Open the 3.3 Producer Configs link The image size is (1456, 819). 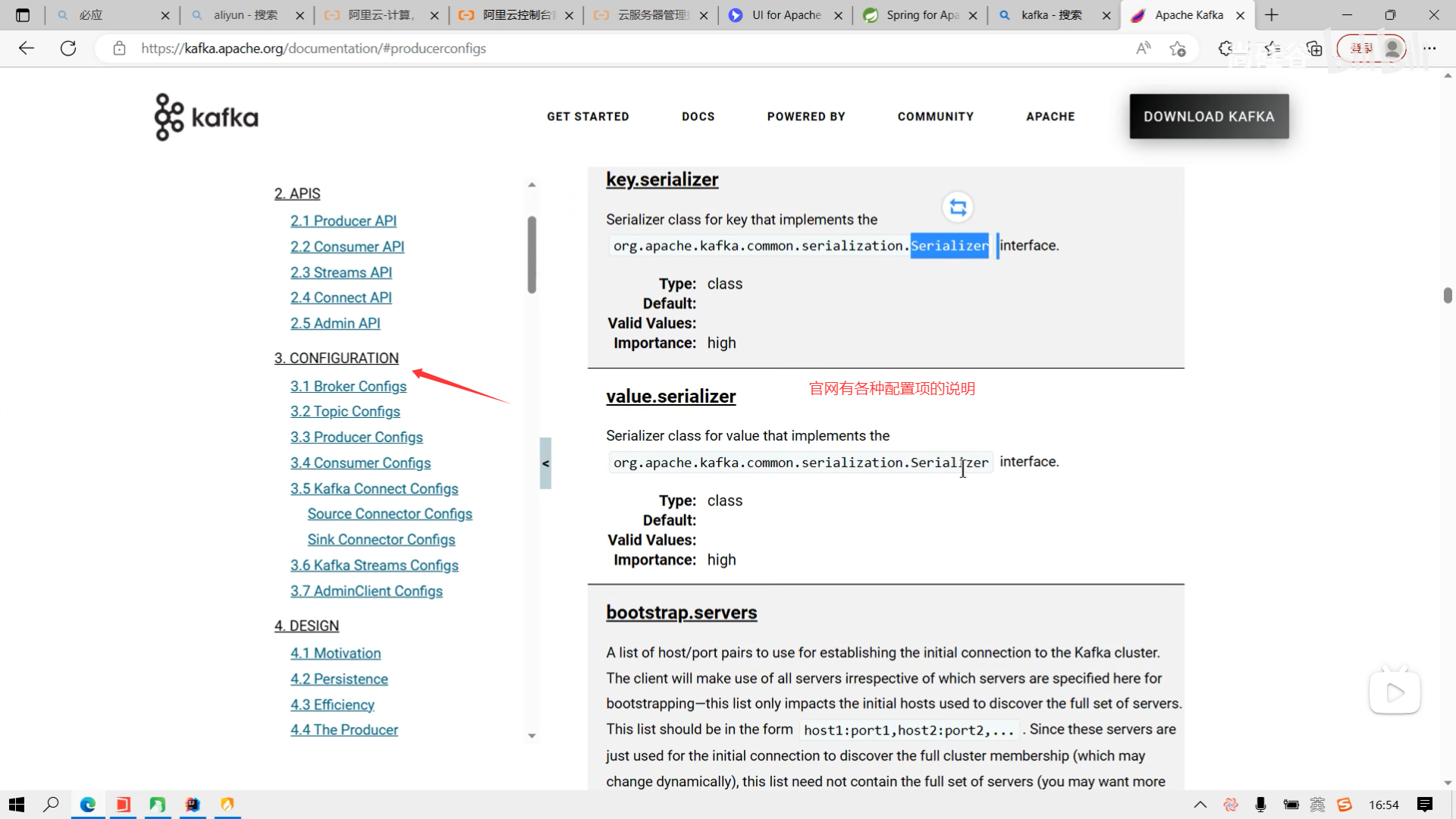356,437
